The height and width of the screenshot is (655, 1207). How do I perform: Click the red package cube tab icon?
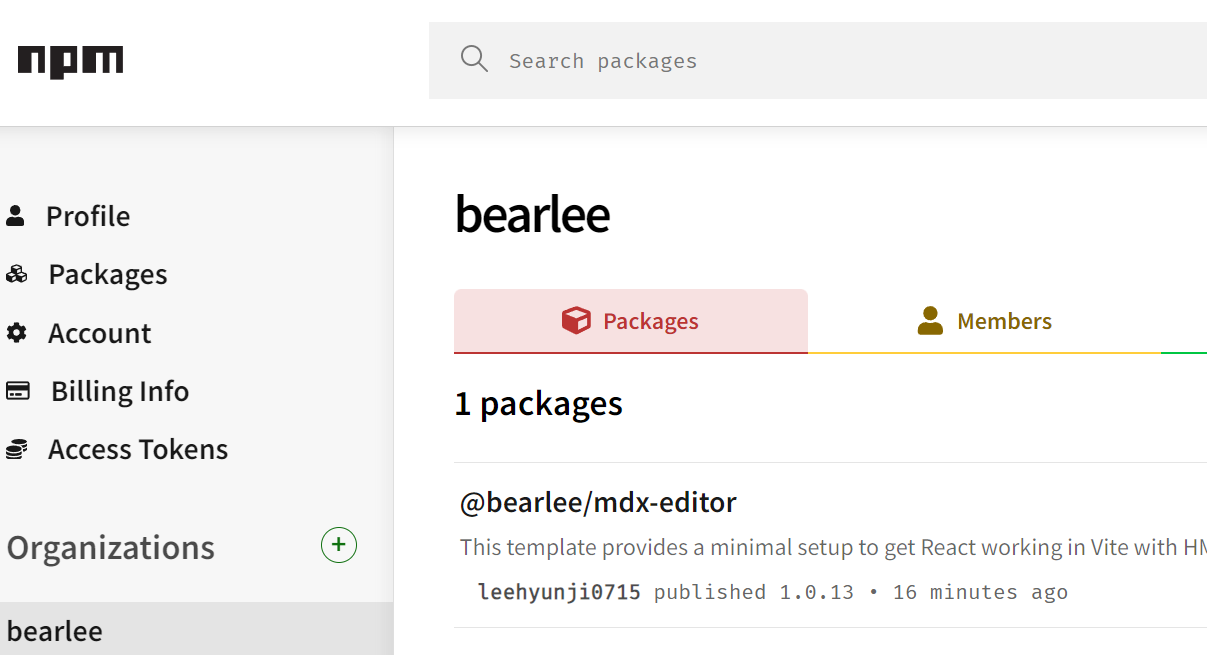pyautogui.click(x=576, y=321)
